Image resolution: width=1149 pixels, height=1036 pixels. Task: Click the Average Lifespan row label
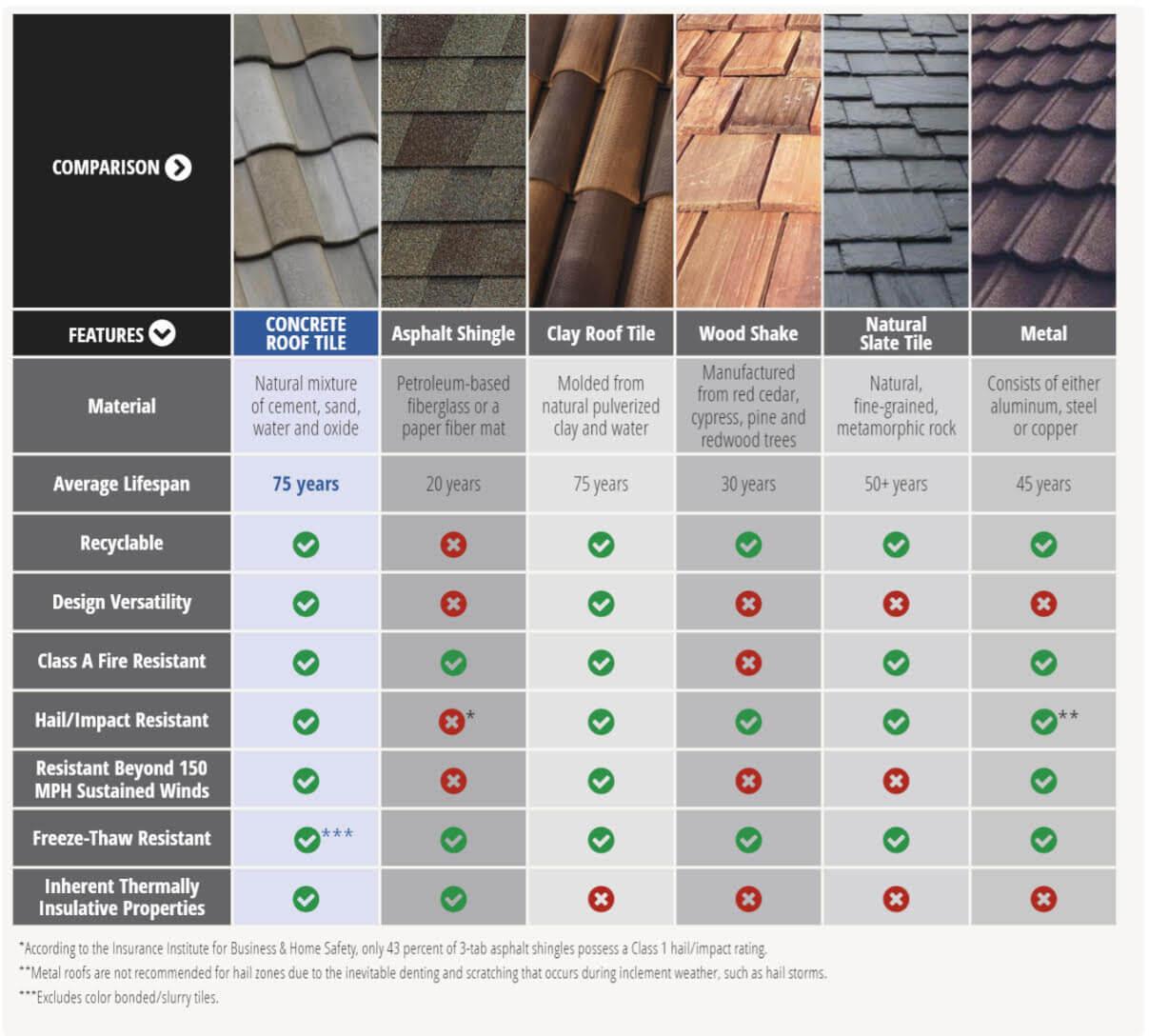coord(122,484)
